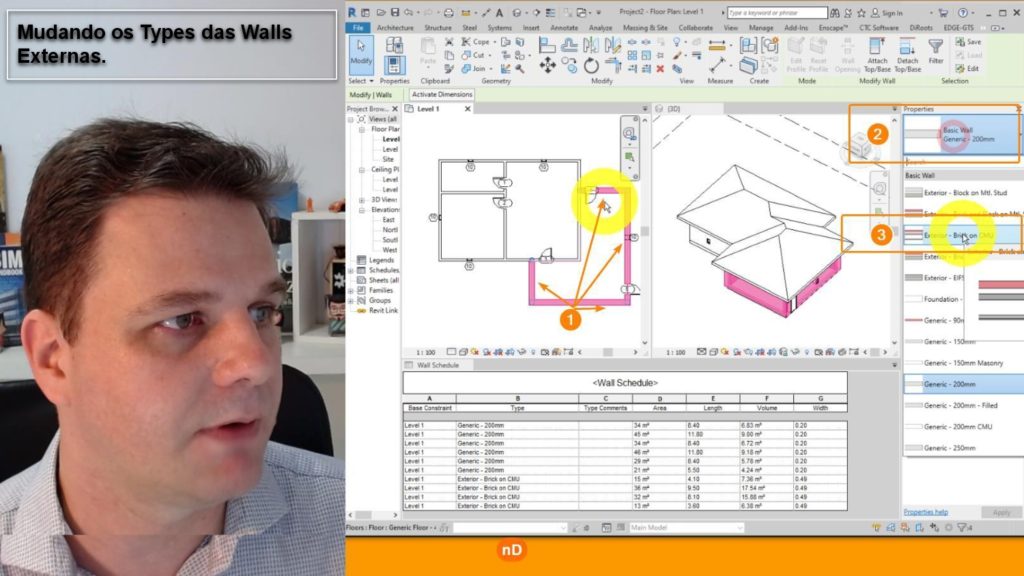This screenshot has height=576, width=1024.
Task: Click the Rotate tool icon
Action: (591, 65)
